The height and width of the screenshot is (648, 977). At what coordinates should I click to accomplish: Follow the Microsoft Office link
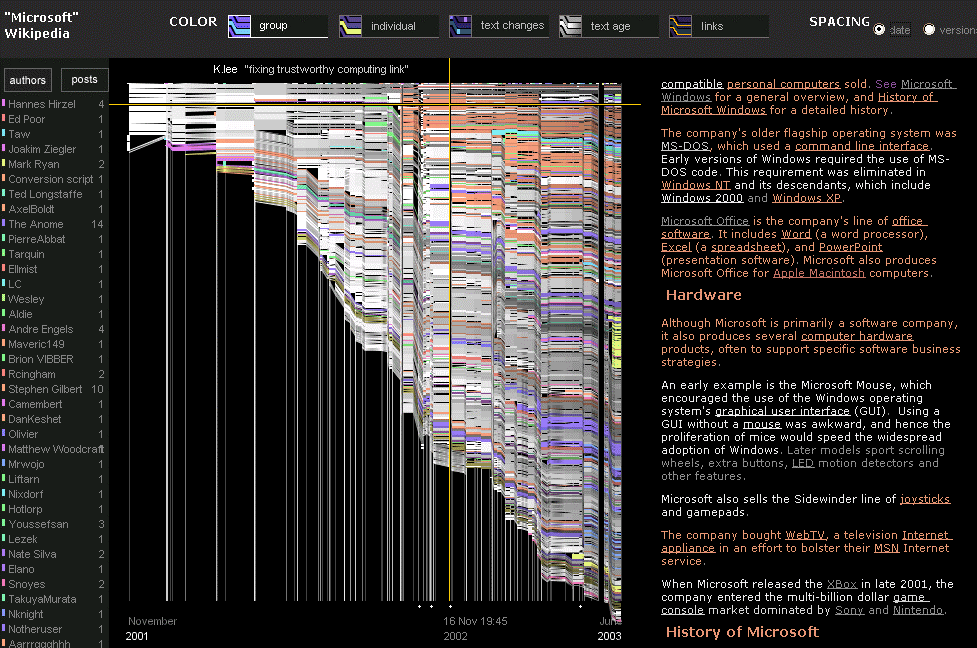click(x=705, y=221)
